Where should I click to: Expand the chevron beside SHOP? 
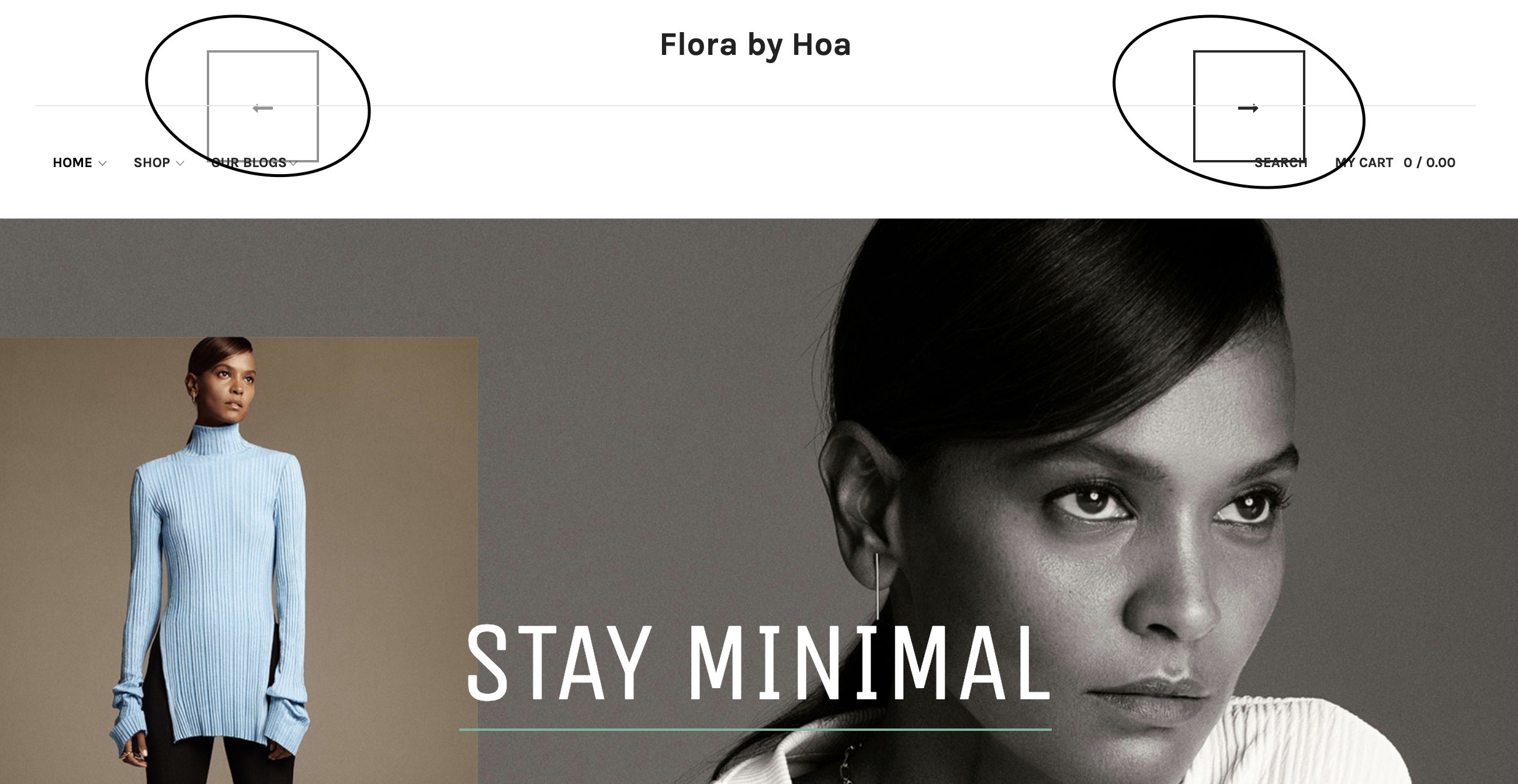(180, 164)
